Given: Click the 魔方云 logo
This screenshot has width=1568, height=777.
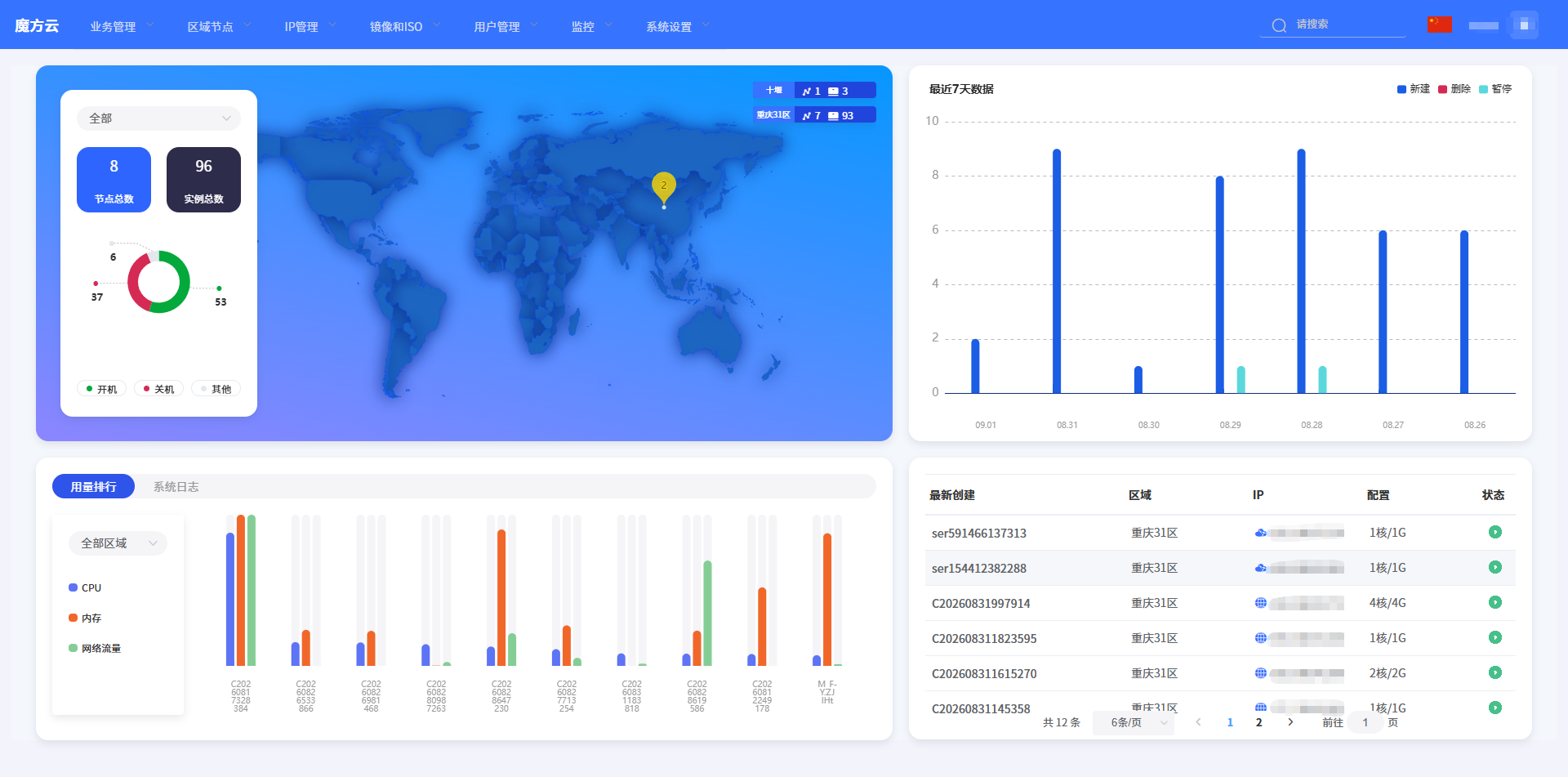Looking at the screenshot, I should (37, 25).
